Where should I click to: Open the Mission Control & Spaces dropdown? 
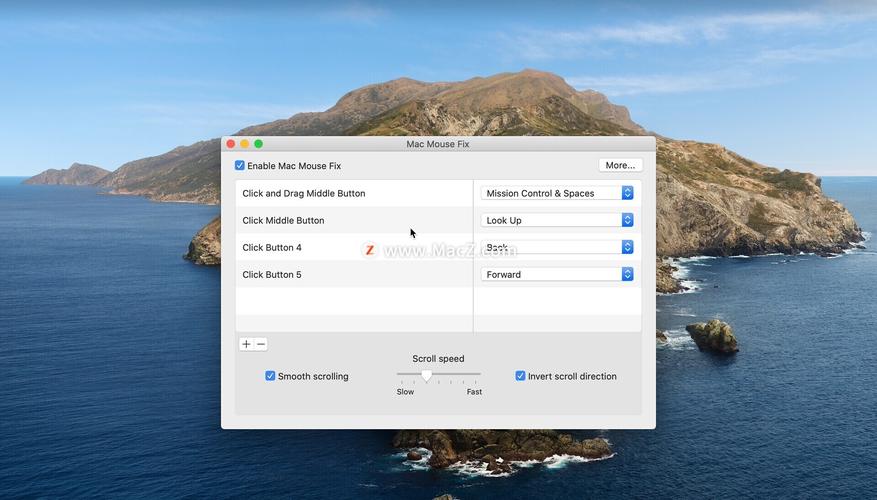pyautogui.click(x=557, y=193)
